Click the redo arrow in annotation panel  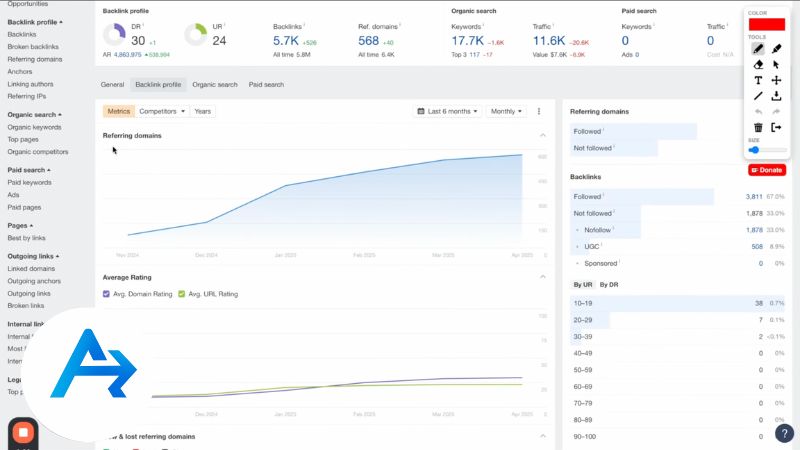[x=776, y=112]
